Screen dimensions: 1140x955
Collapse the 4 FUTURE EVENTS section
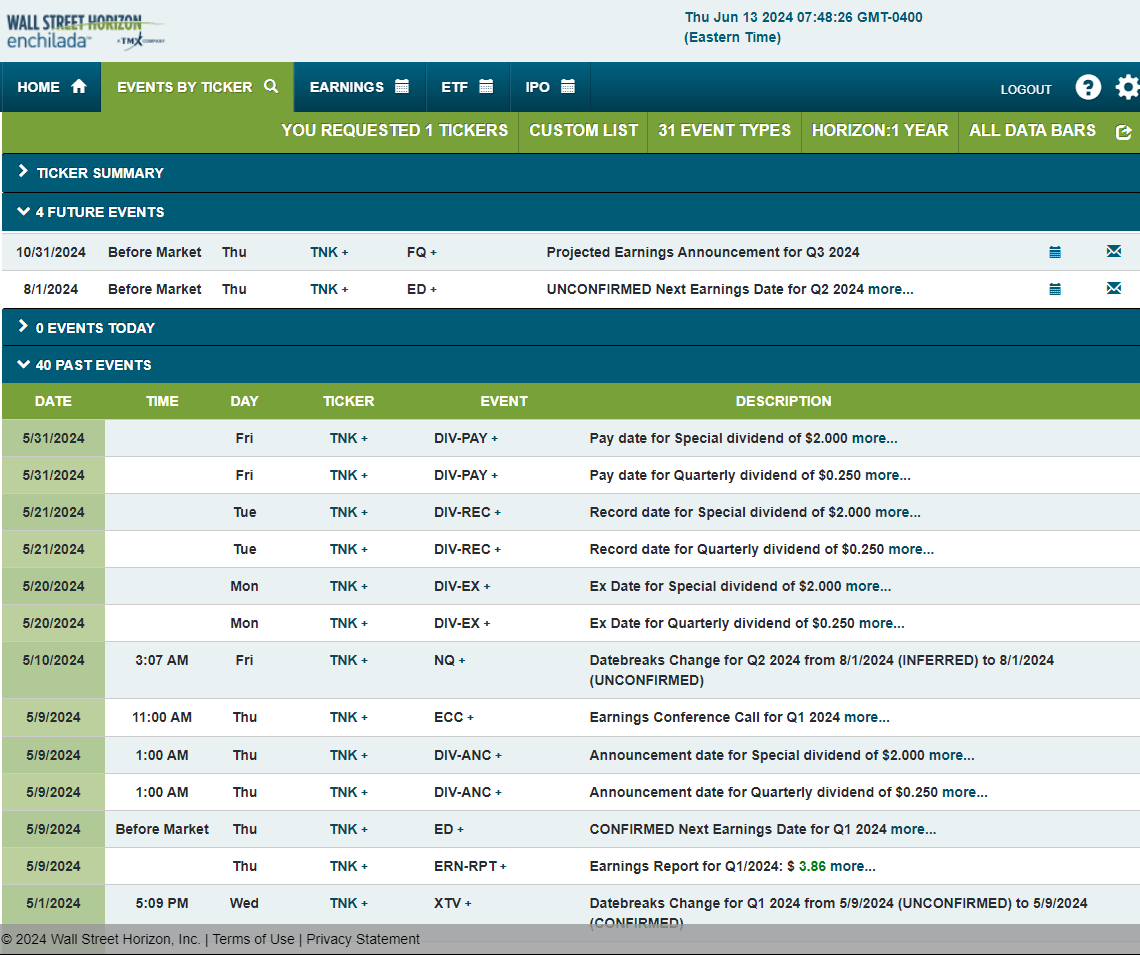click(x=23, y=212)
